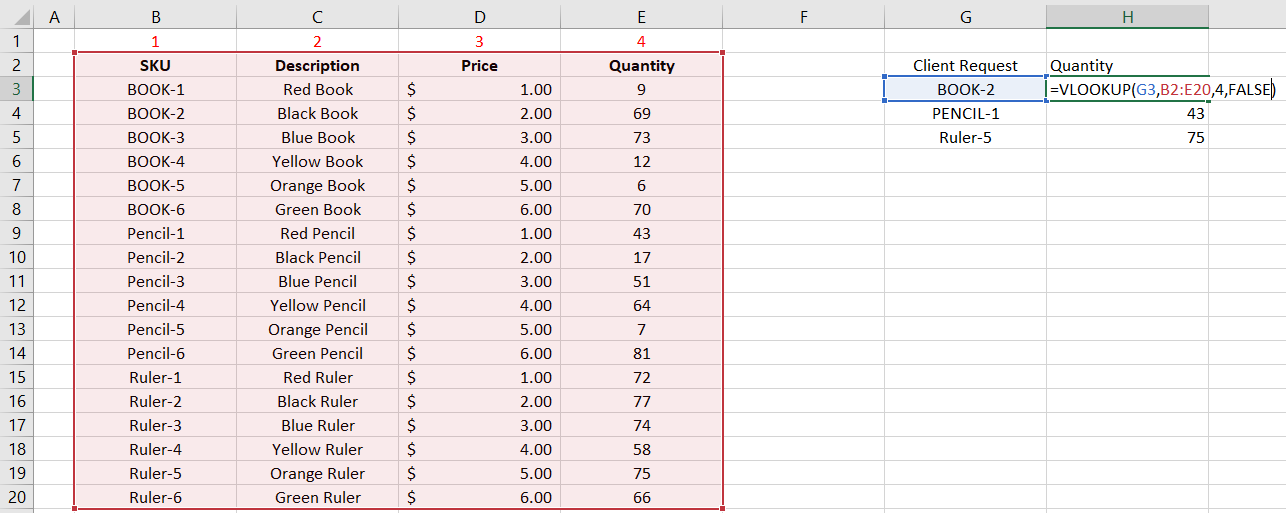Select quantity 77 for Black Ruler

(641, 401)
